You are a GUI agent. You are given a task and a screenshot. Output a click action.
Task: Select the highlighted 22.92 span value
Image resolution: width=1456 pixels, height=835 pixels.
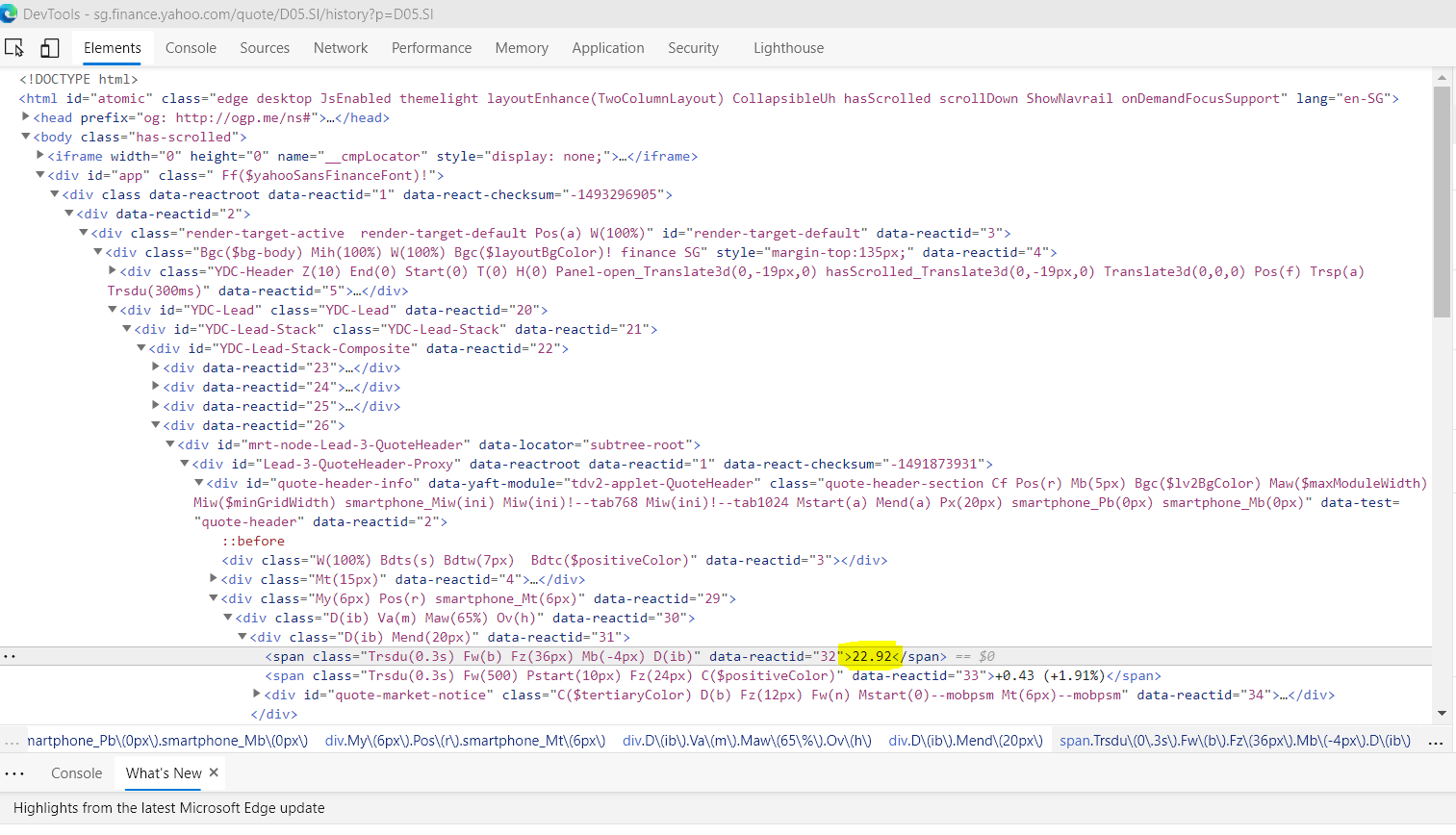[x=872, y=656]
